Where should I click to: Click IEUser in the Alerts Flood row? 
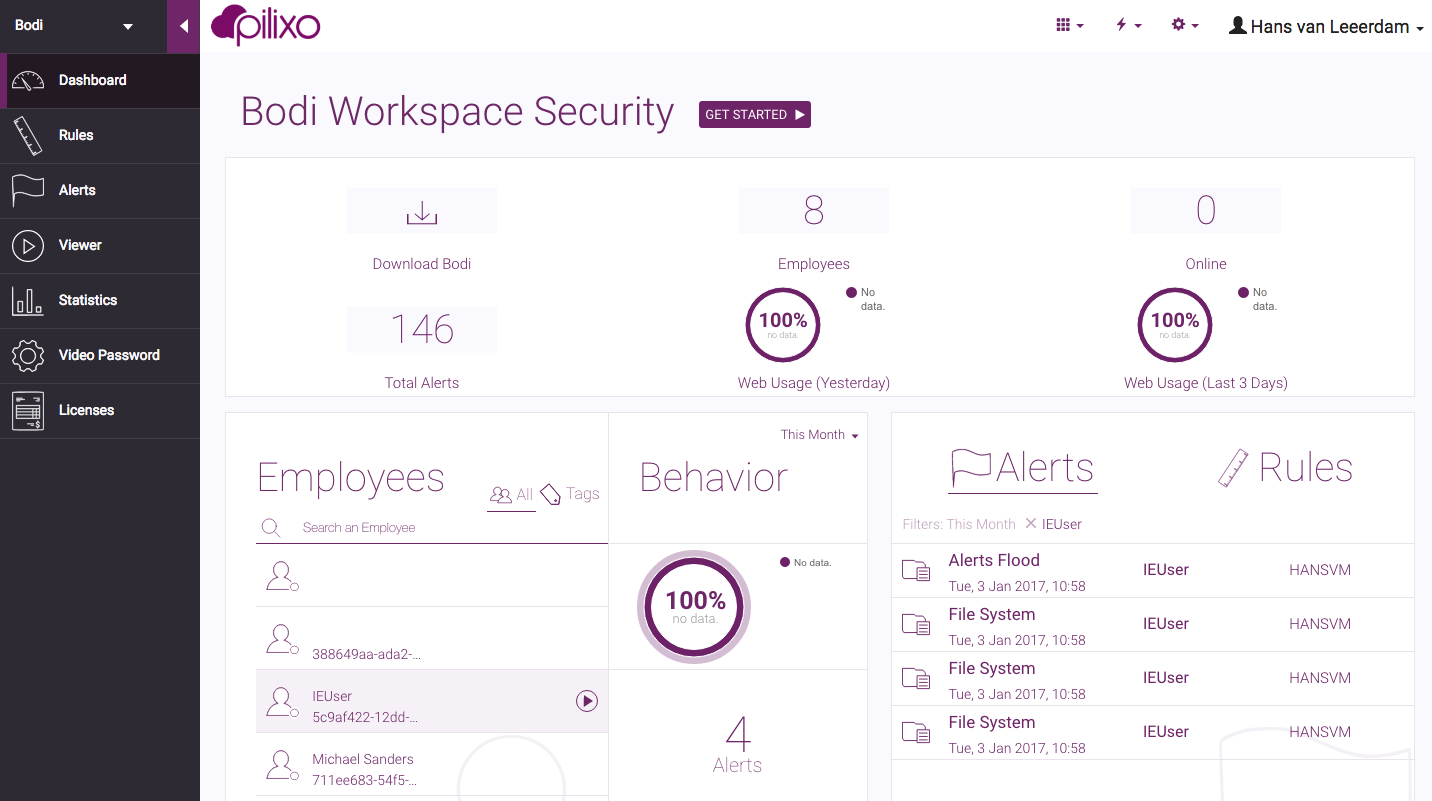click(1166, 570)
